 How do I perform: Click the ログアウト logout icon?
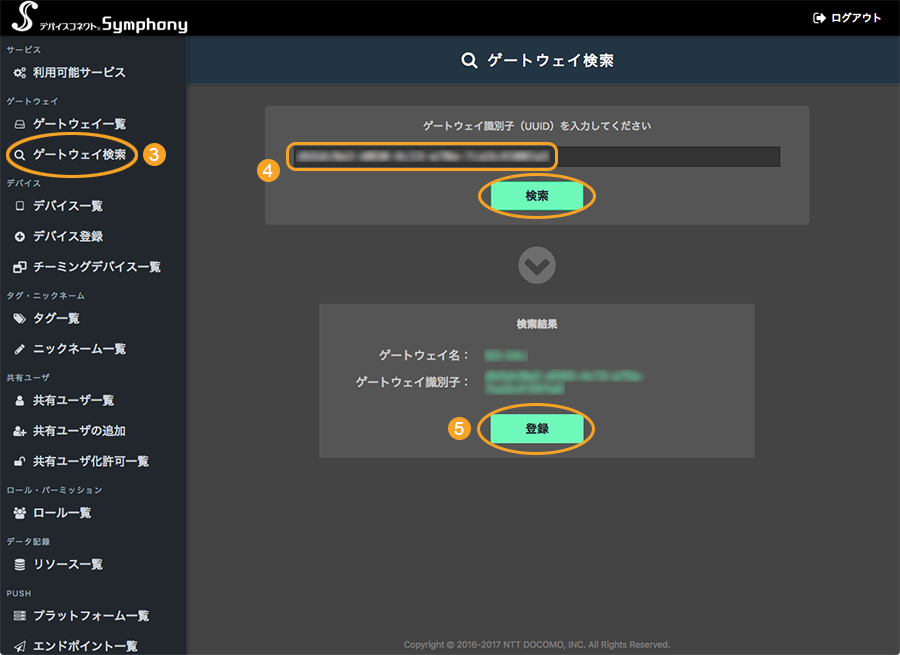tap(819, 18)
